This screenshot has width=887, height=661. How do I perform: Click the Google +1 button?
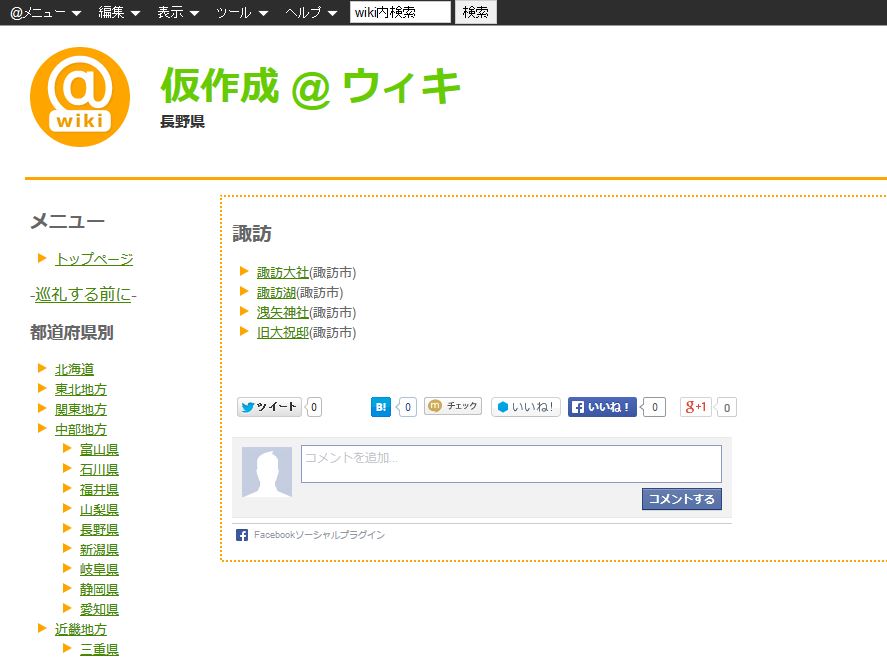[696, 407]
